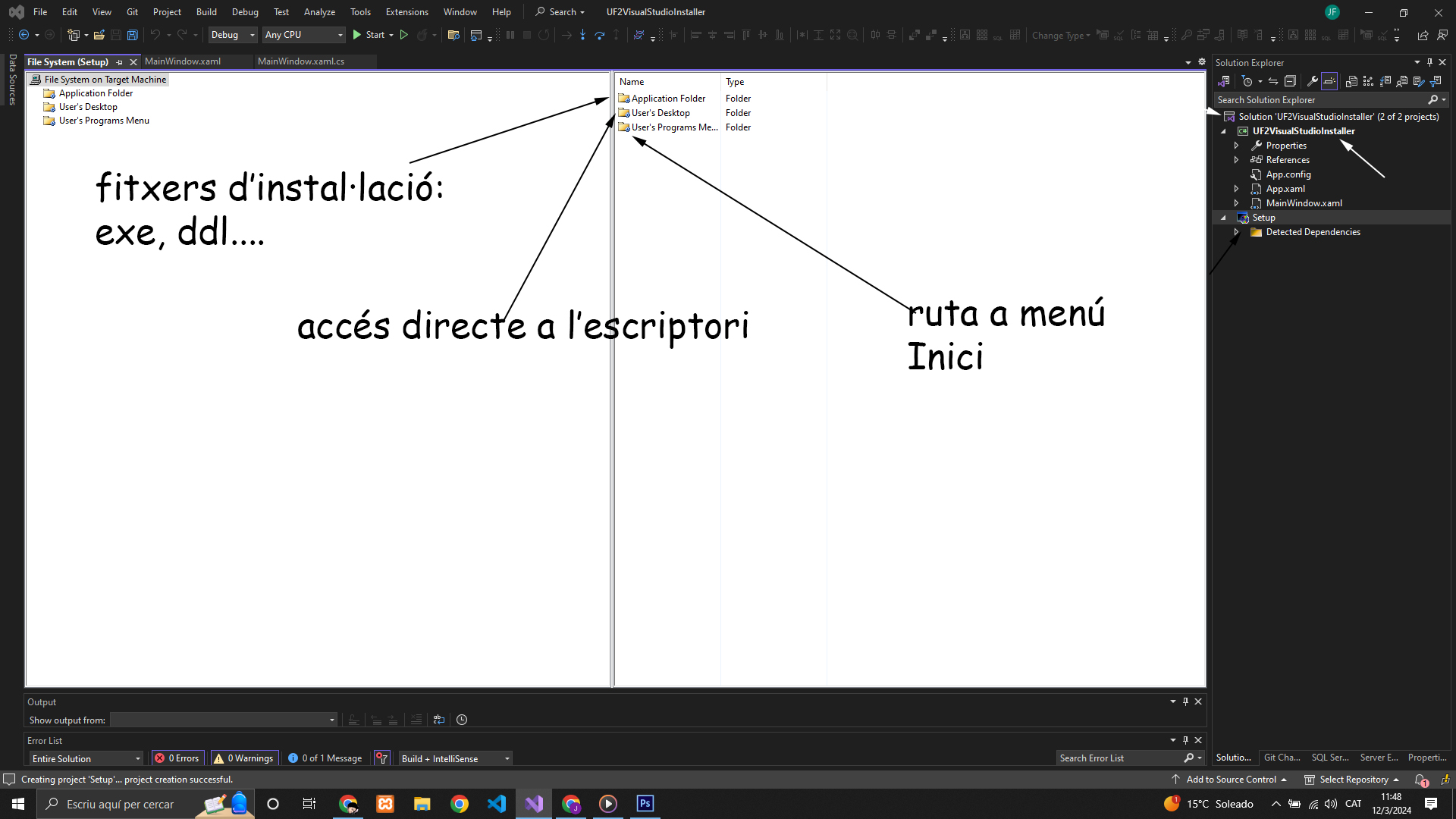Click the Save All toolbar icon

click(133, 35)
